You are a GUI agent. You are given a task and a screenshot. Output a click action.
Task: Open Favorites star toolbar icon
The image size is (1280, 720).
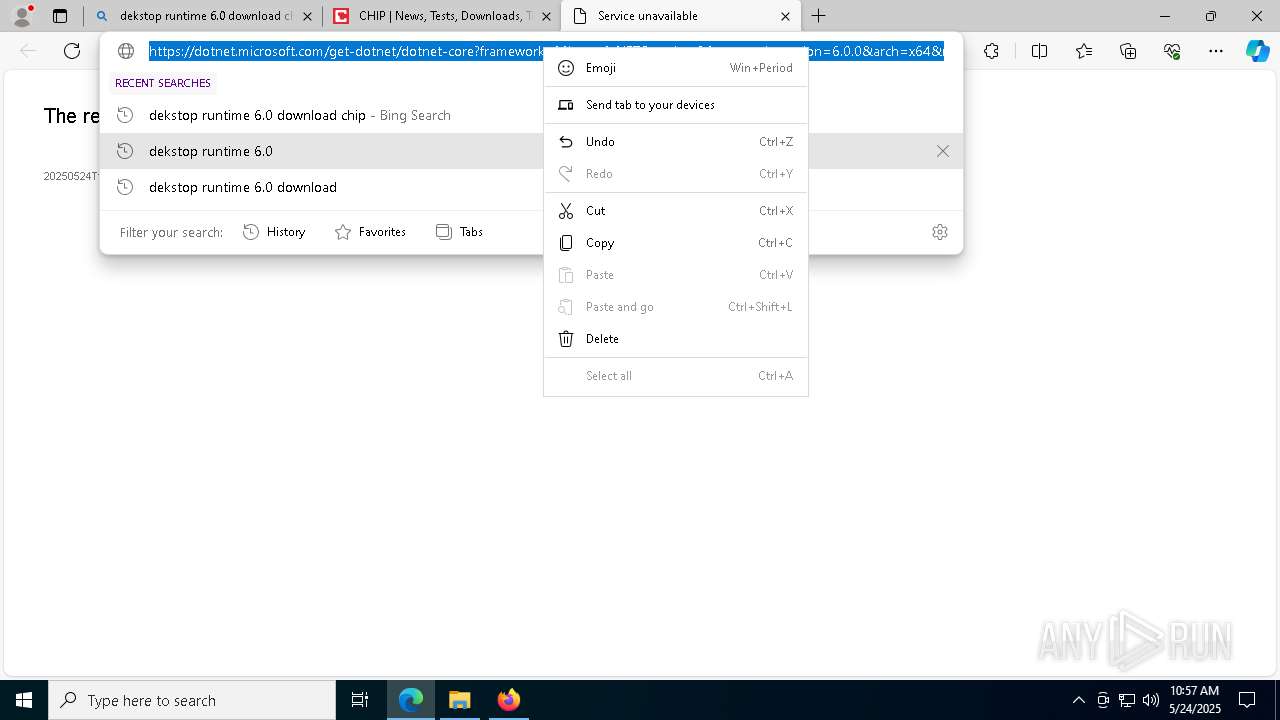pyautogui.click(x=1084, y=51)
